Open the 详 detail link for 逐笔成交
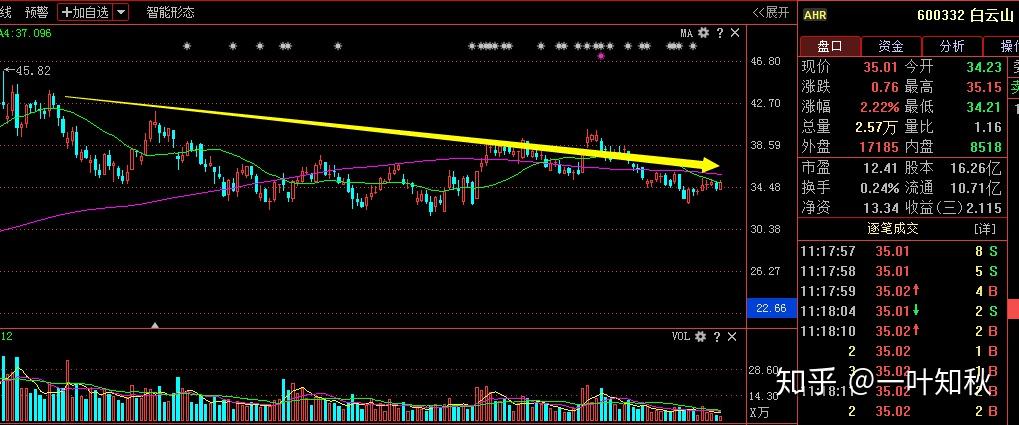 point(984,229)
